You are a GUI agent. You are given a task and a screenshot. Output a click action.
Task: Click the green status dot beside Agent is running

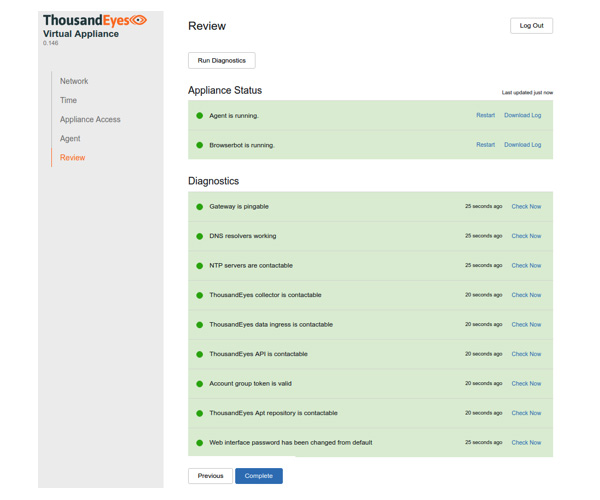[200, 115]
